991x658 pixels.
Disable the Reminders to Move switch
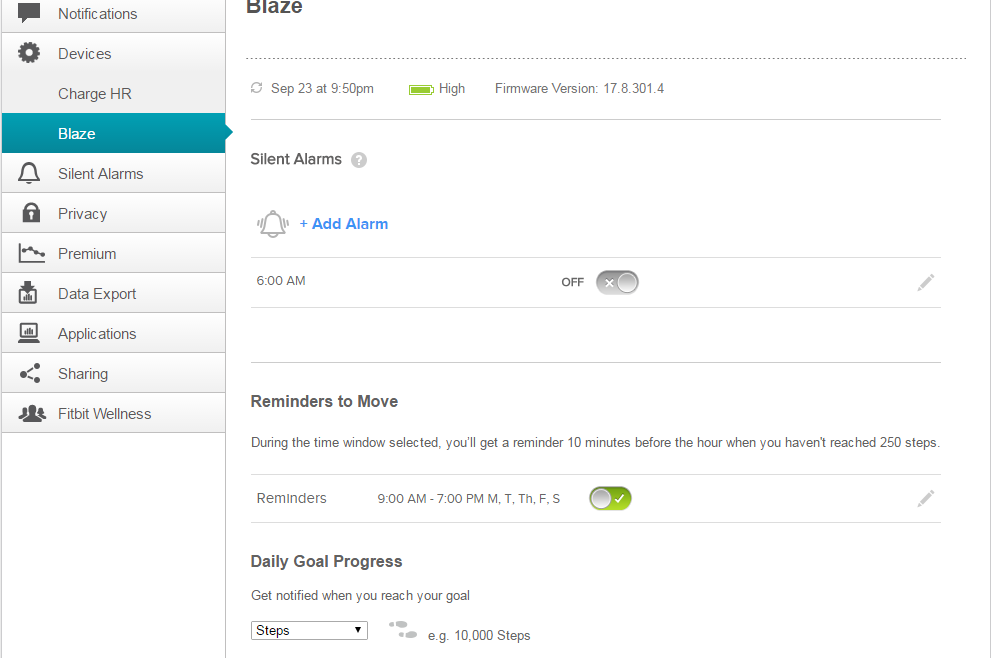point(611,499)
